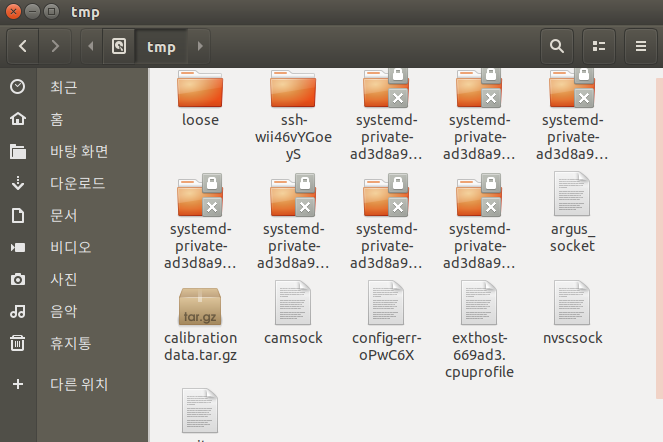Viewport: 663px width, 442px height.
Task: Open the 휴지통 trash can icon
Action: point(18,343)
